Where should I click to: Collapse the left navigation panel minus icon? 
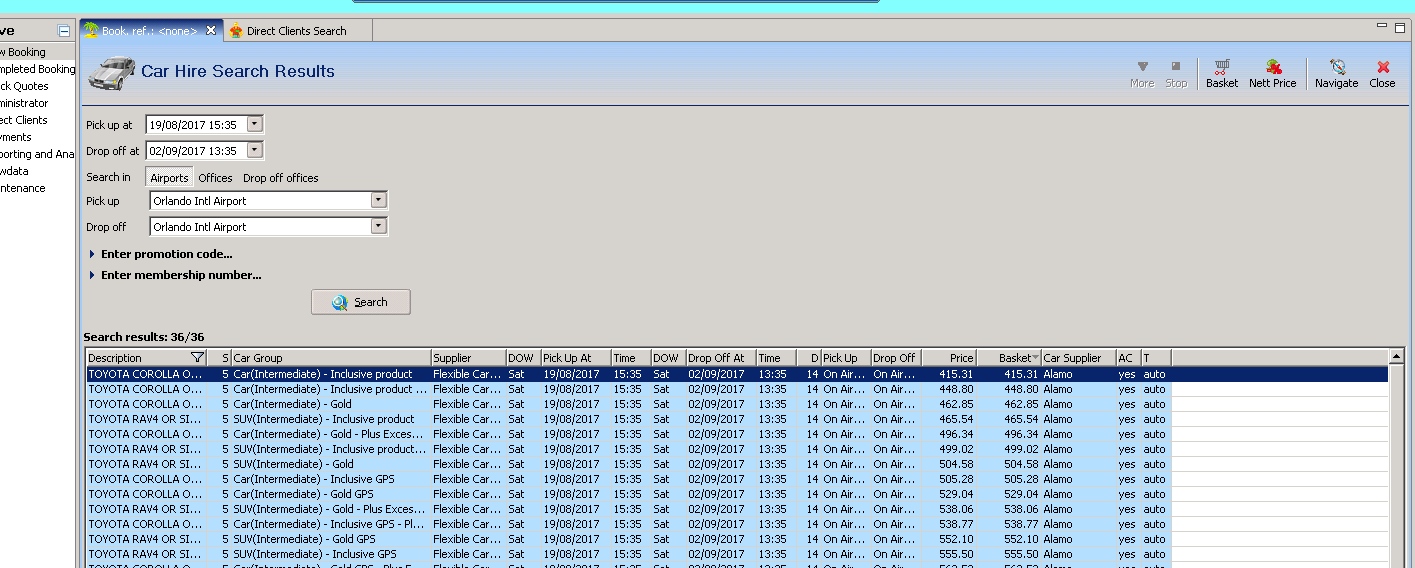click(x=64, y=31)
